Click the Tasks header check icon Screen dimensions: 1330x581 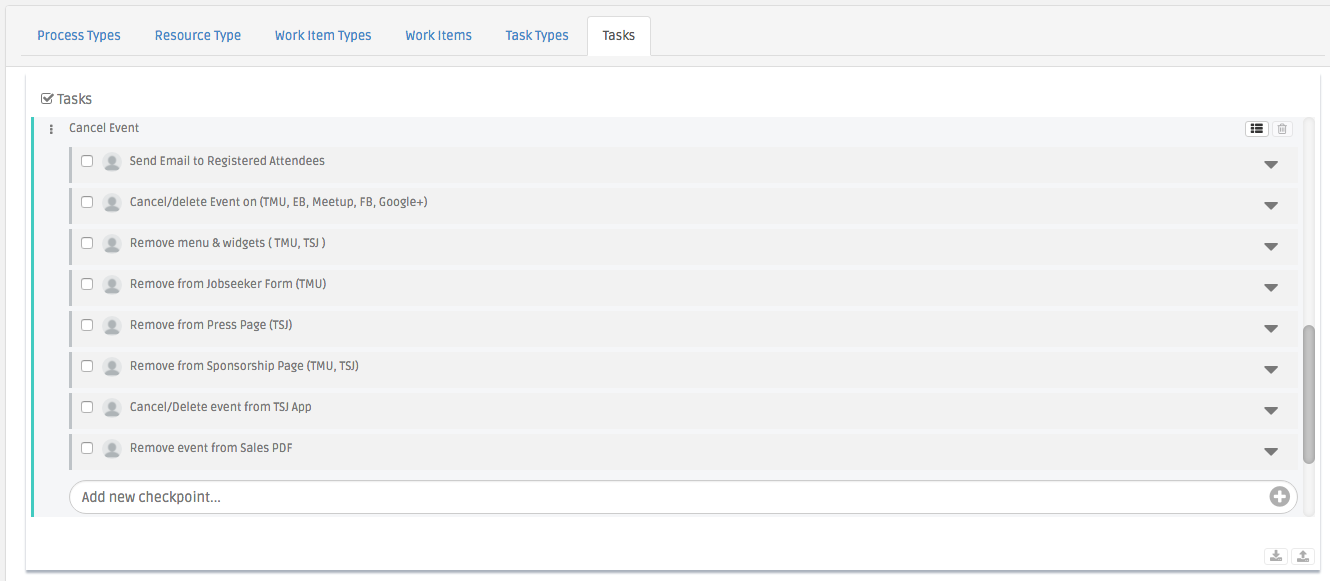47,99
